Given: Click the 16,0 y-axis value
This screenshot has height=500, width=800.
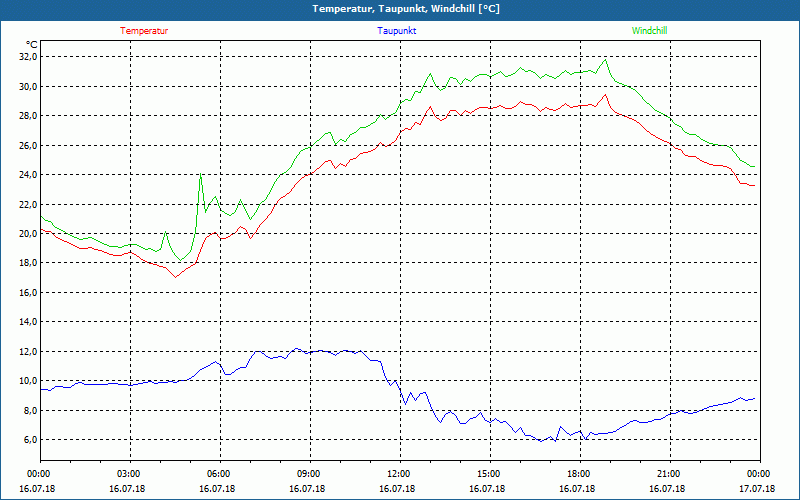Looking at the screenshot, I should pyautogui.click(x=29, y=292).
